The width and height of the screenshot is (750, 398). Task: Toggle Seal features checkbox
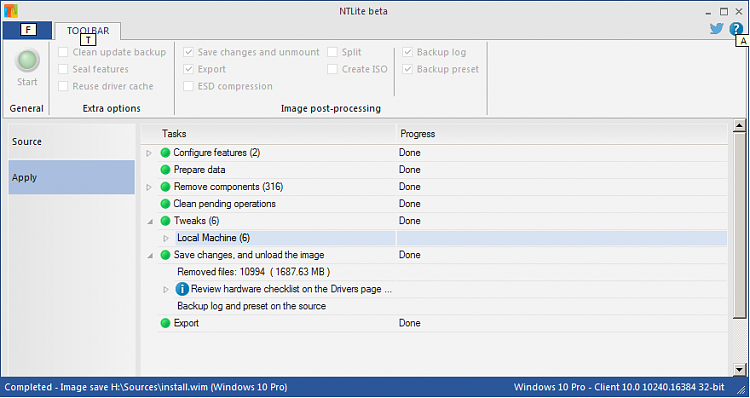pyautogui.click(x=63, y=69)
